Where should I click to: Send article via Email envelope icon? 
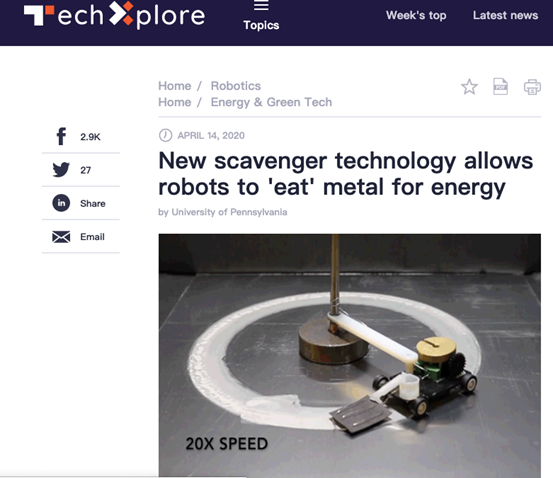coord(61,237)
